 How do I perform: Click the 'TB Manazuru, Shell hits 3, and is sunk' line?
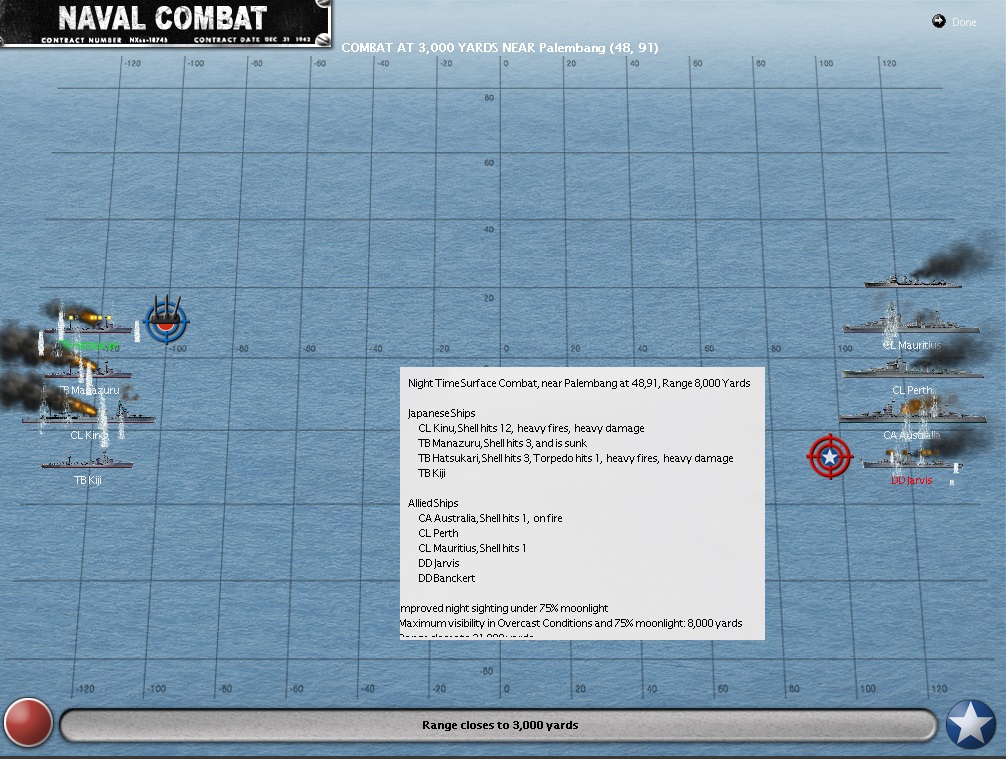[x=502, y=443]
